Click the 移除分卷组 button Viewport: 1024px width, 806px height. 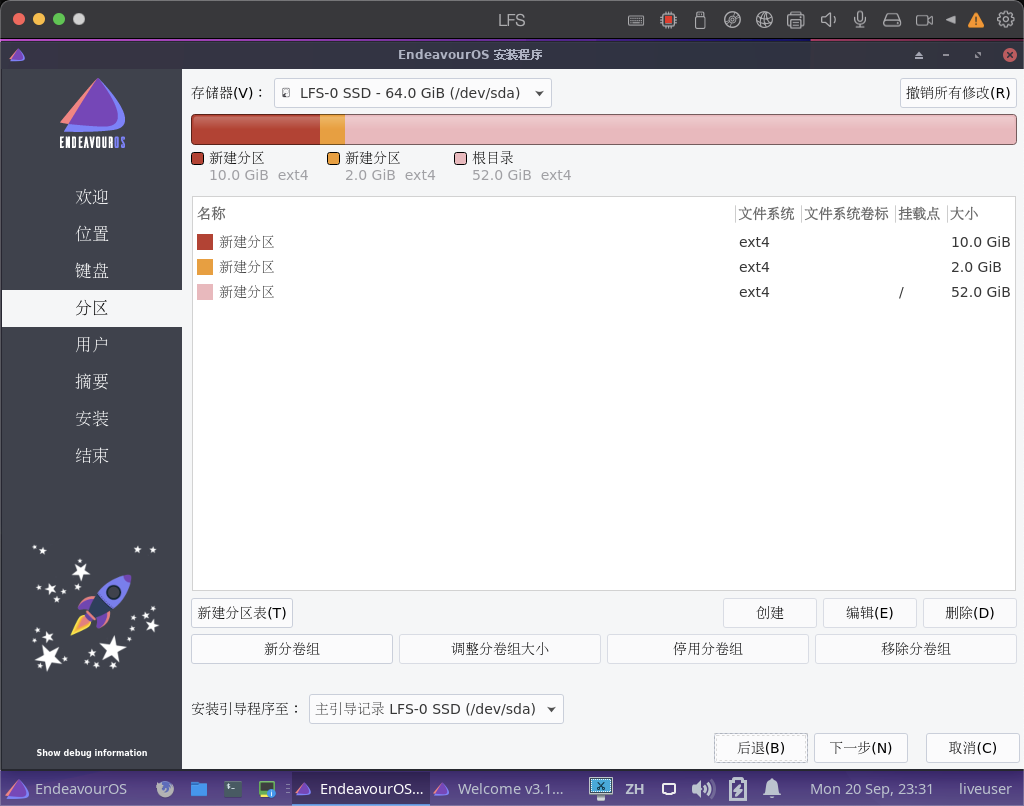pyautogui.click(x=916, y=649)
